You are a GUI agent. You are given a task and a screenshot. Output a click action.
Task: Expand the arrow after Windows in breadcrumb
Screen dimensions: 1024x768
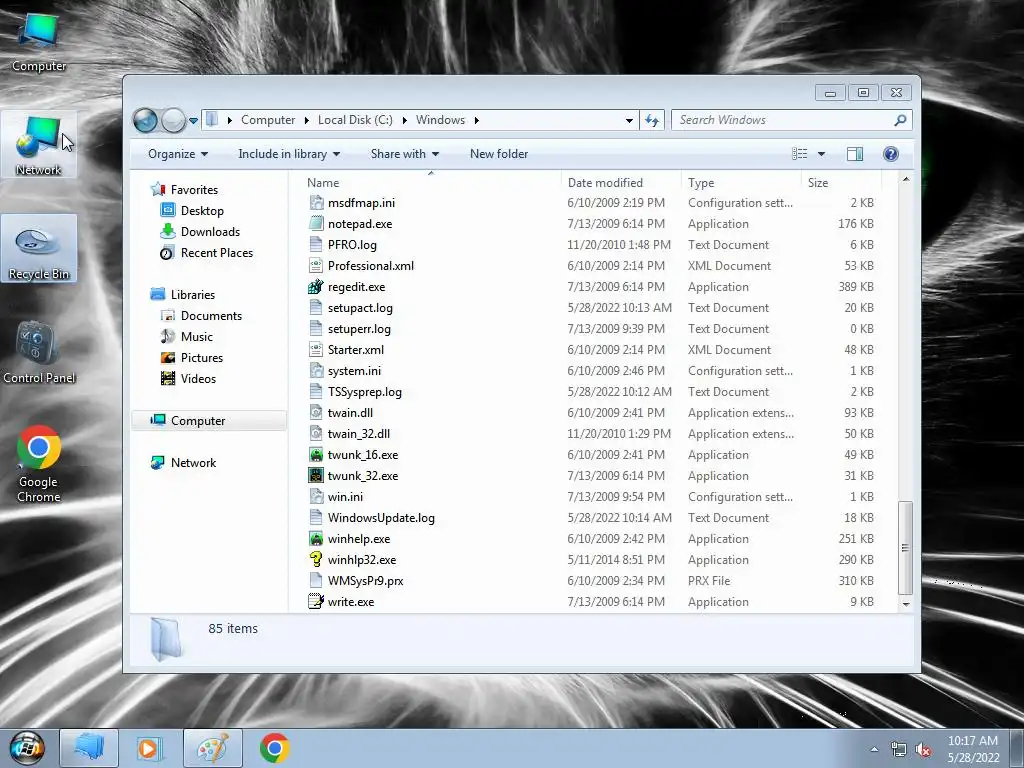click(477, 120)
